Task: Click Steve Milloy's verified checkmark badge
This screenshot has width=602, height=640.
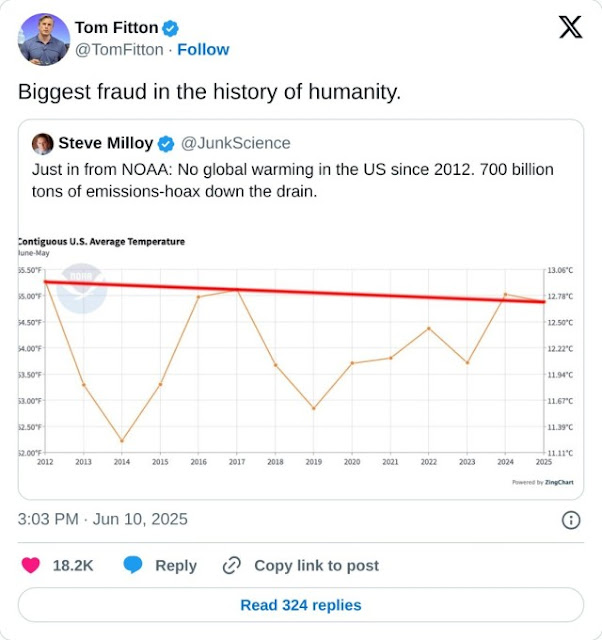Action: point(165,143)
